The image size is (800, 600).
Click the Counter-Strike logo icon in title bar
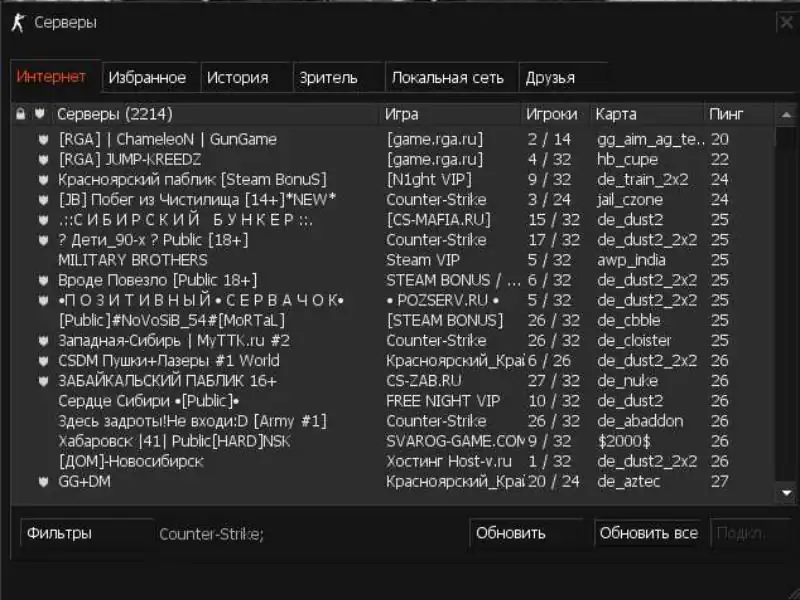pyautogui.click(x=18, y=23)
